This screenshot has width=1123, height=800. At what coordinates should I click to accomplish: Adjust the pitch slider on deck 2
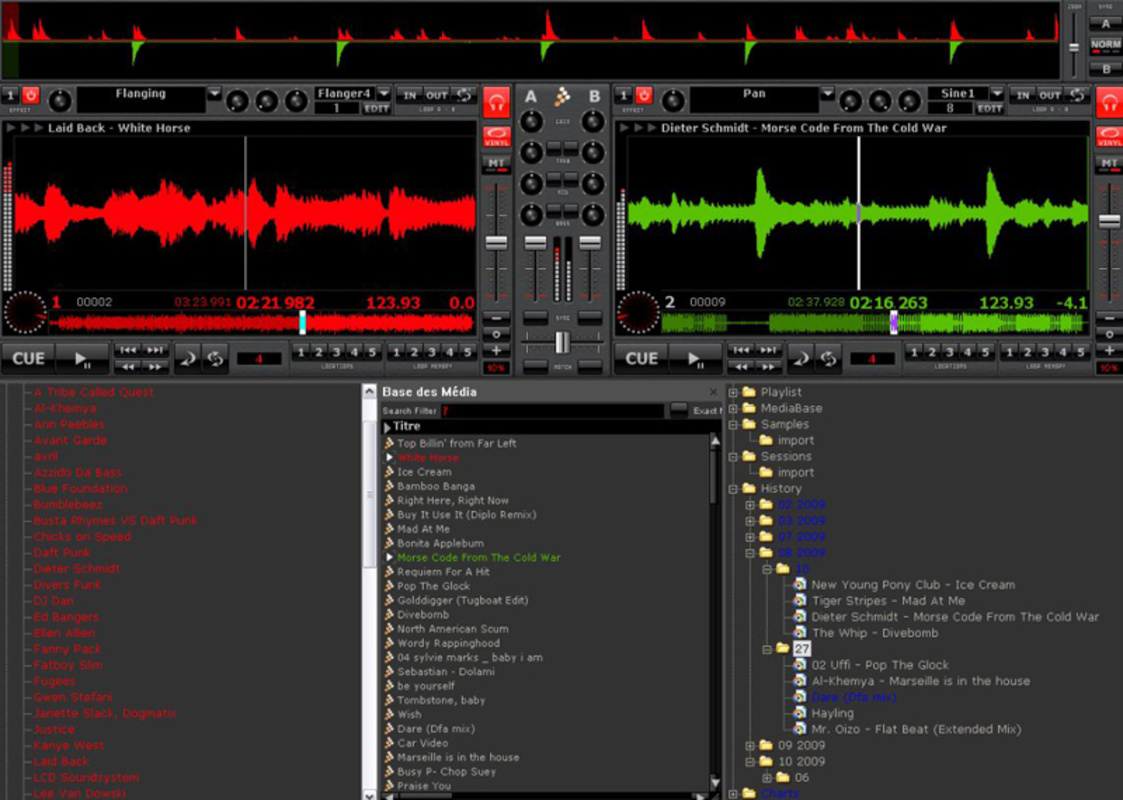(1109, 222)
